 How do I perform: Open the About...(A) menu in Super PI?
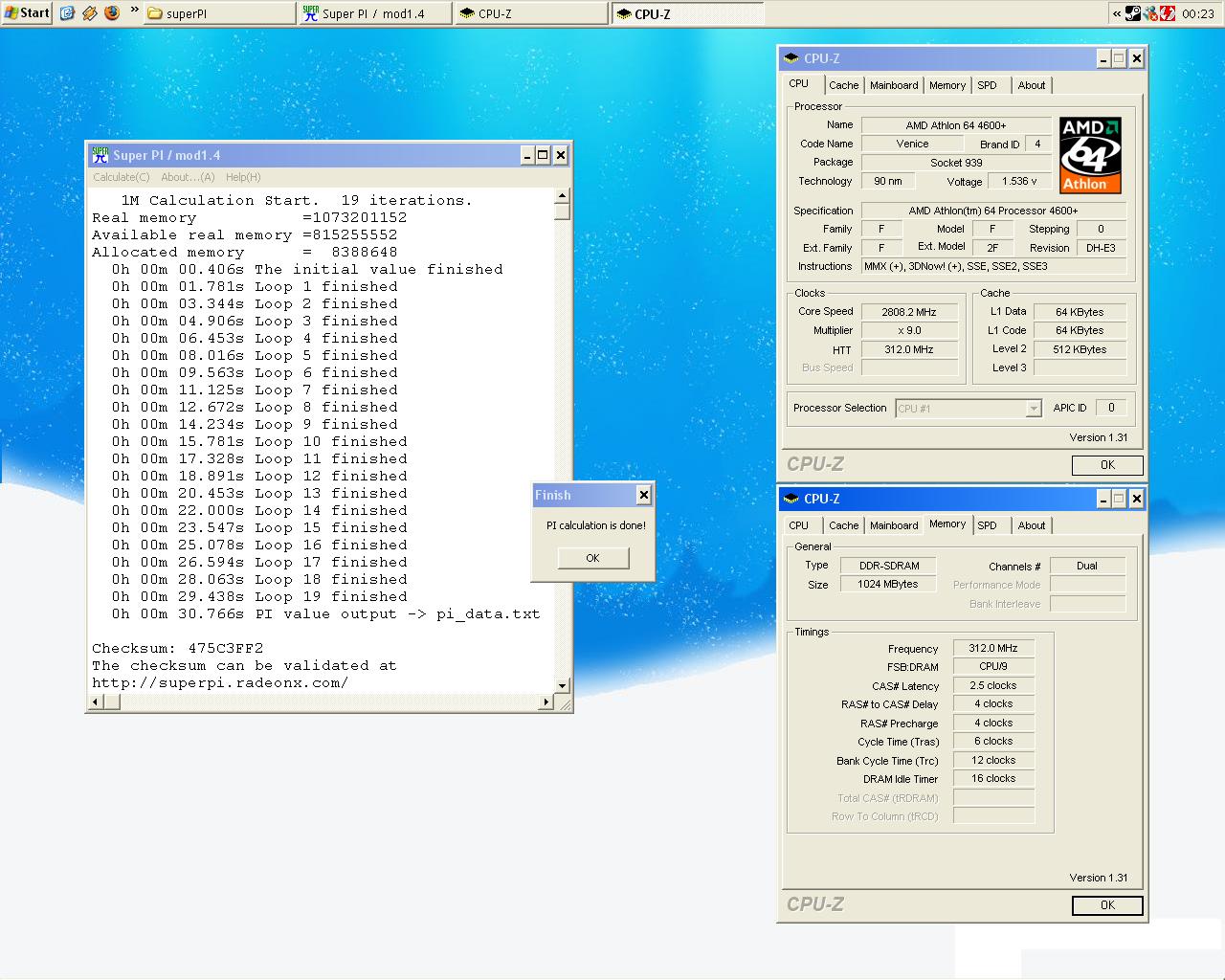click(188, 177)
